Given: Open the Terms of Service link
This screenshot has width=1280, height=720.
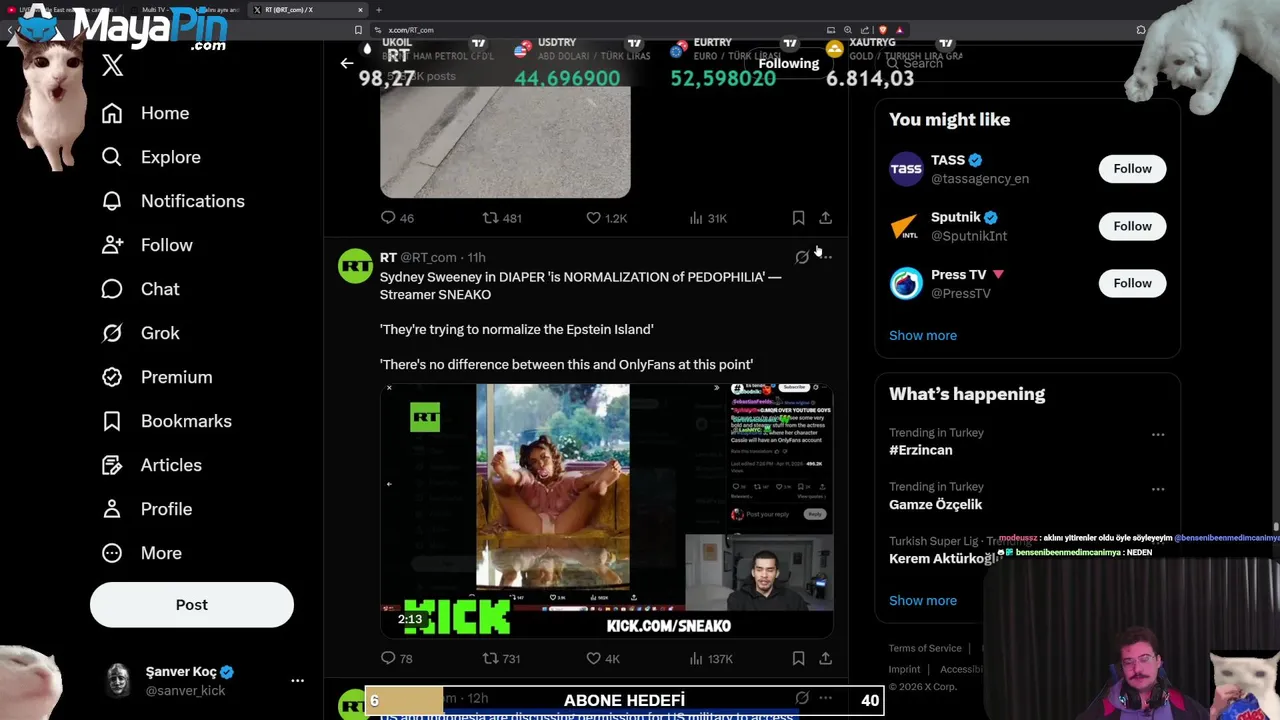Looking at the screenshot, I should pos(925,648).
